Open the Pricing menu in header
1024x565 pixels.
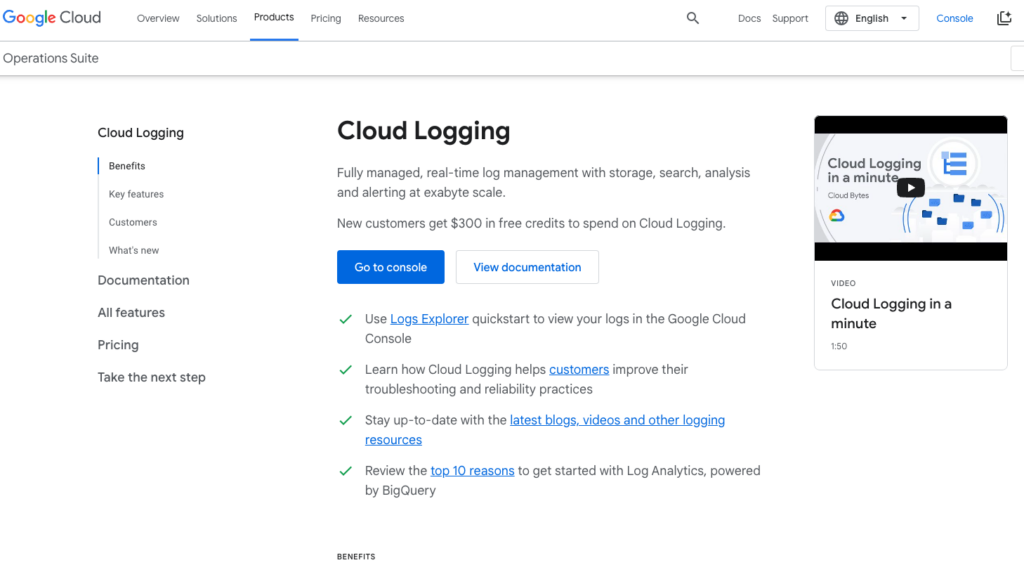[x=326, y=18]
